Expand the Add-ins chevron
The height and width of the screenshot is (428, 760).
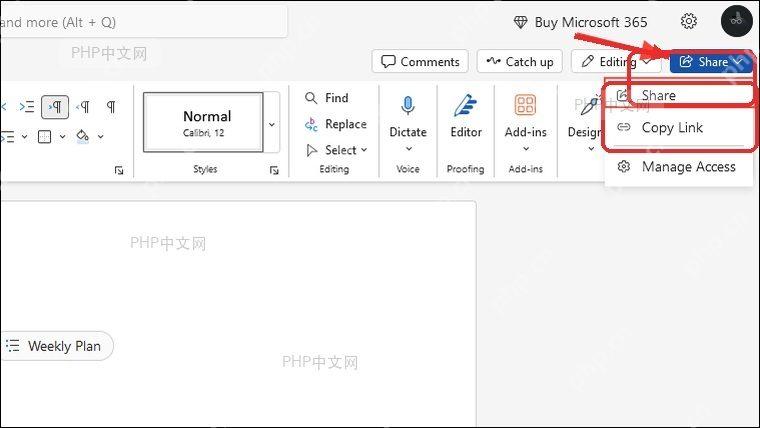[526, 149]
